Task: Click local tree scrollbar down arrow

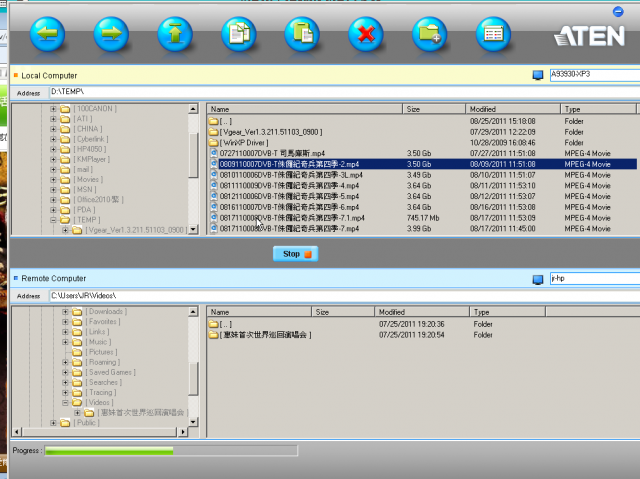Action: [193, 229]
